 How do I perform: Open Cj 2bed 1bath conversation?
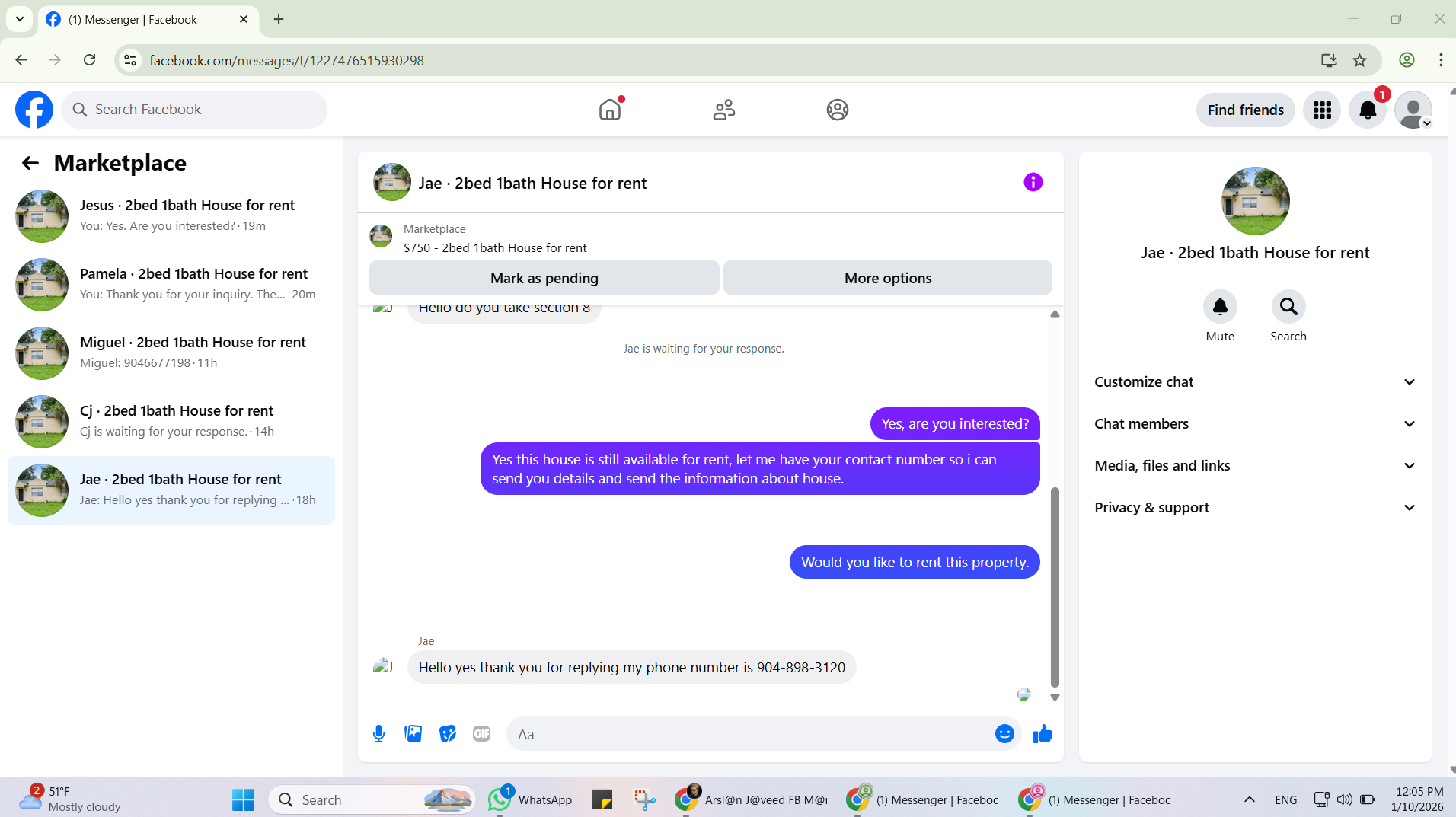point(171,422)
